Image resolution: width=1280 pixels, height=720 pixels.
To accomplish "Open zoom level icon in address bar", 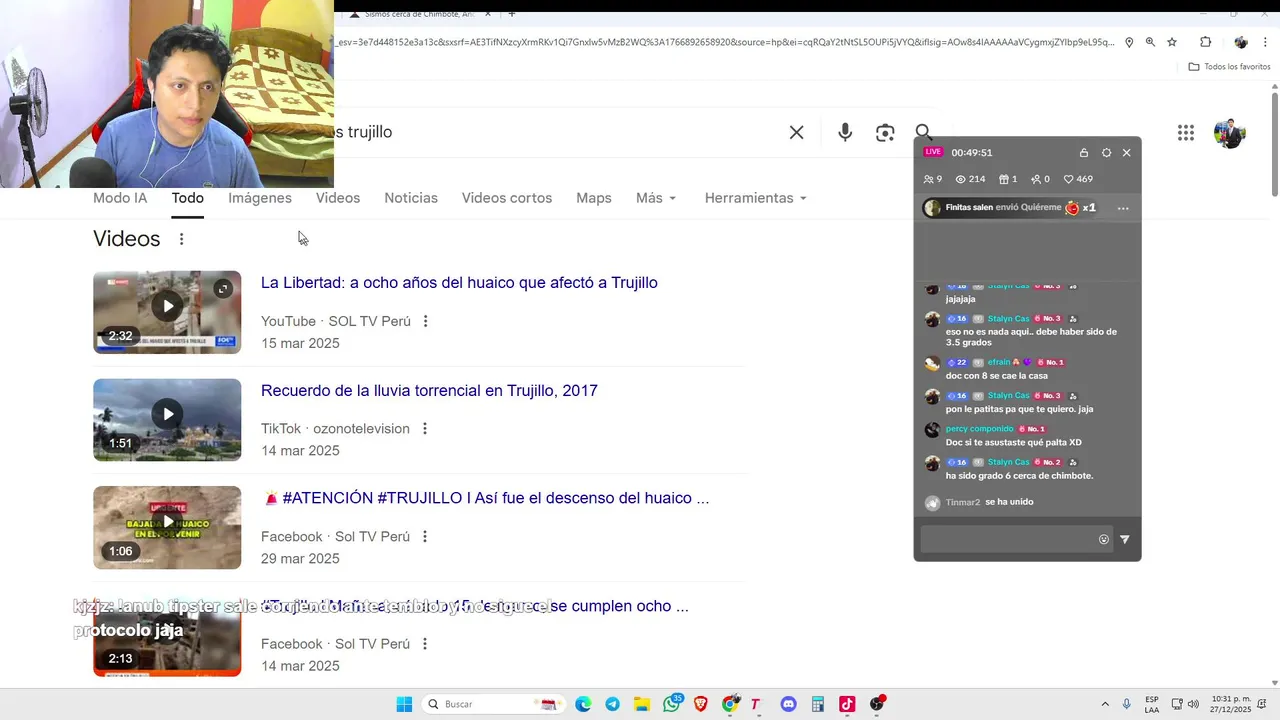I will pos(1150,42).
